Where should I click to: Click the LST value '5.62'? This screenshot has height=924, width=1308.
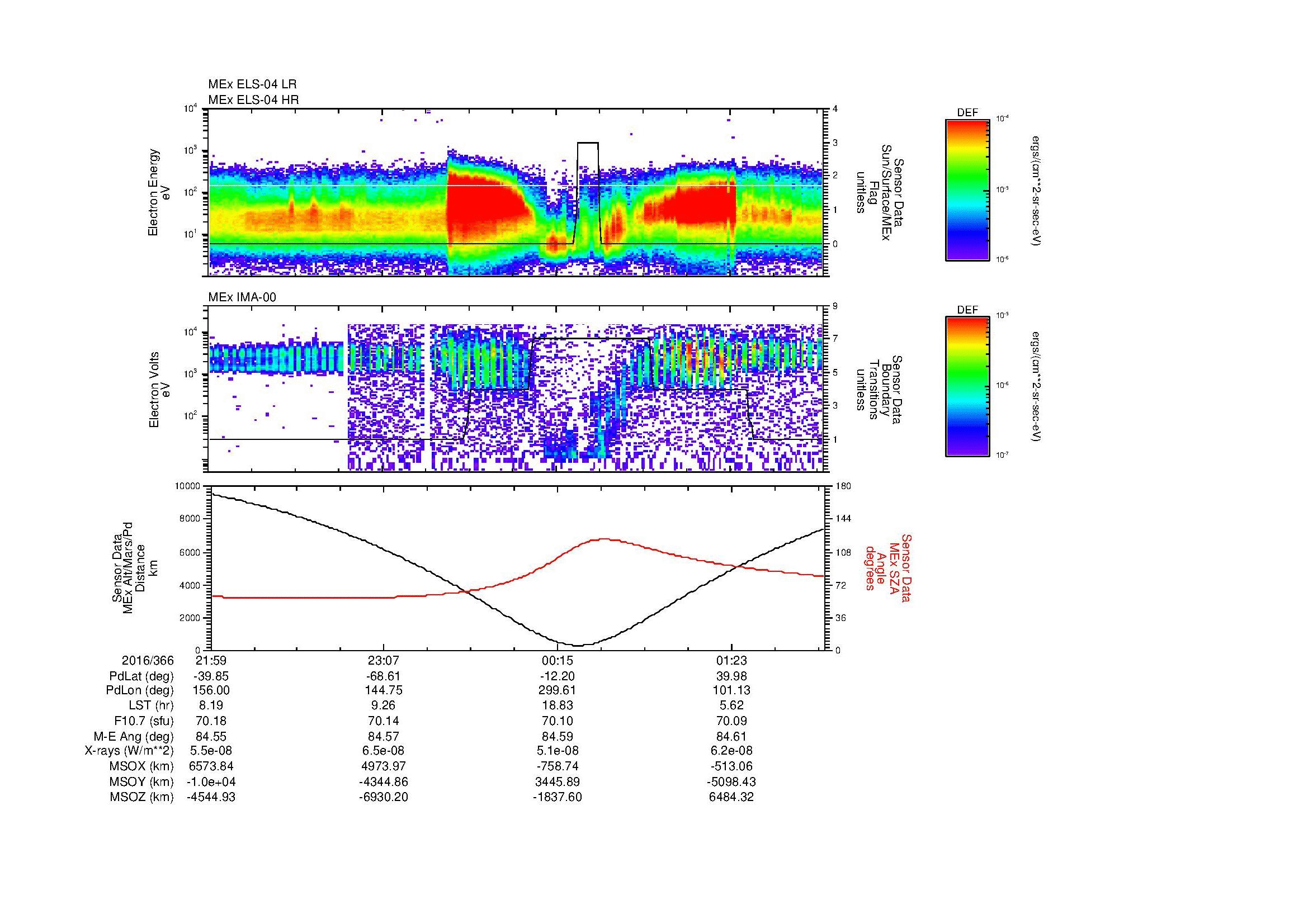click(x=731, y=706)
